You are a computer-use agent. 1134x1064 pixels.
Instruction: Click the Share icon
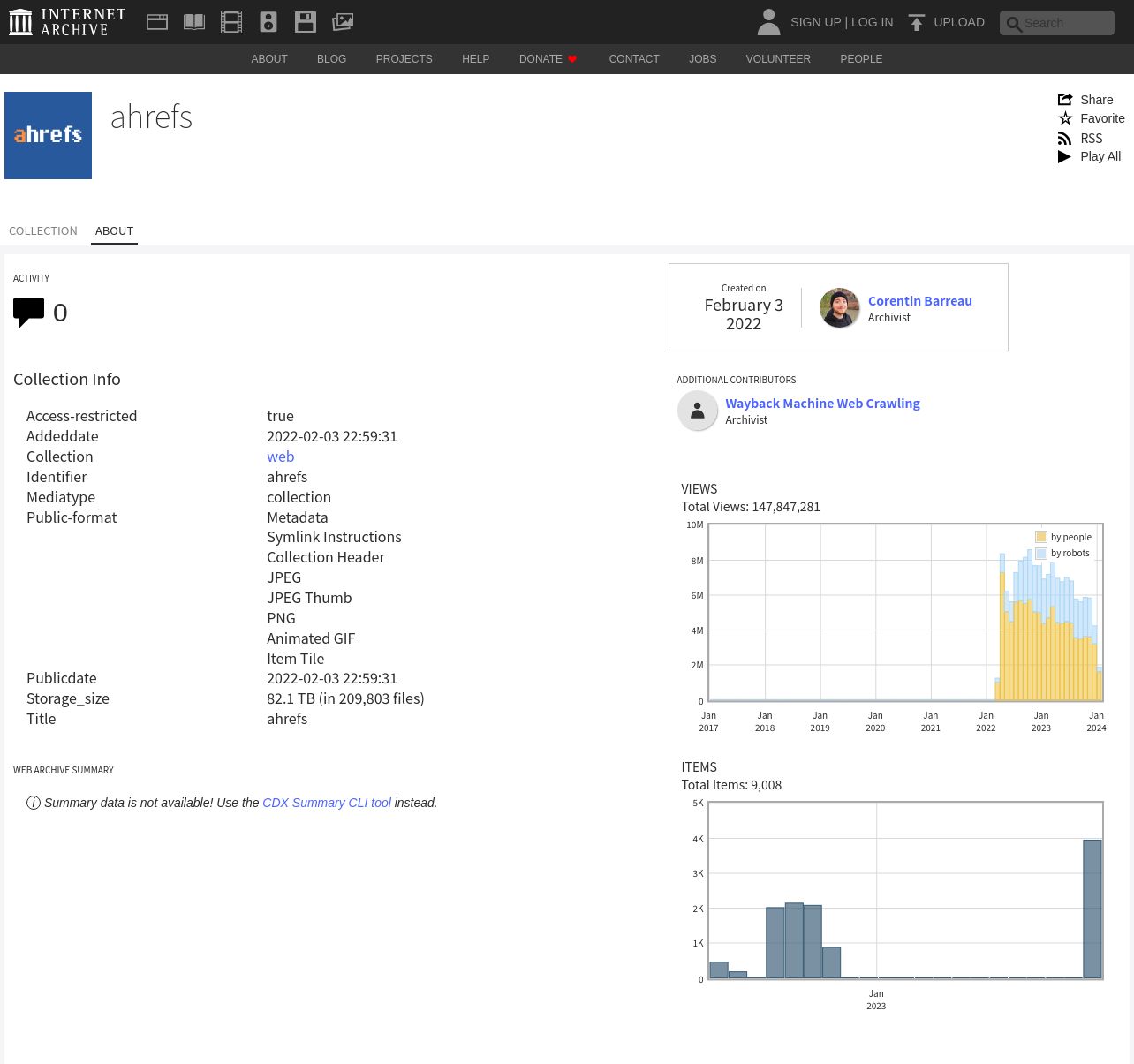pos(1065,100)
